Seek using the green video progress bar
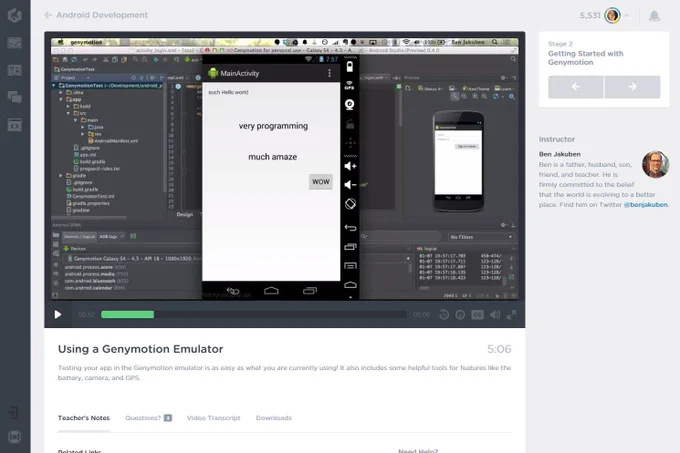This screenshot has height=453, width=680. click(128, 314)
